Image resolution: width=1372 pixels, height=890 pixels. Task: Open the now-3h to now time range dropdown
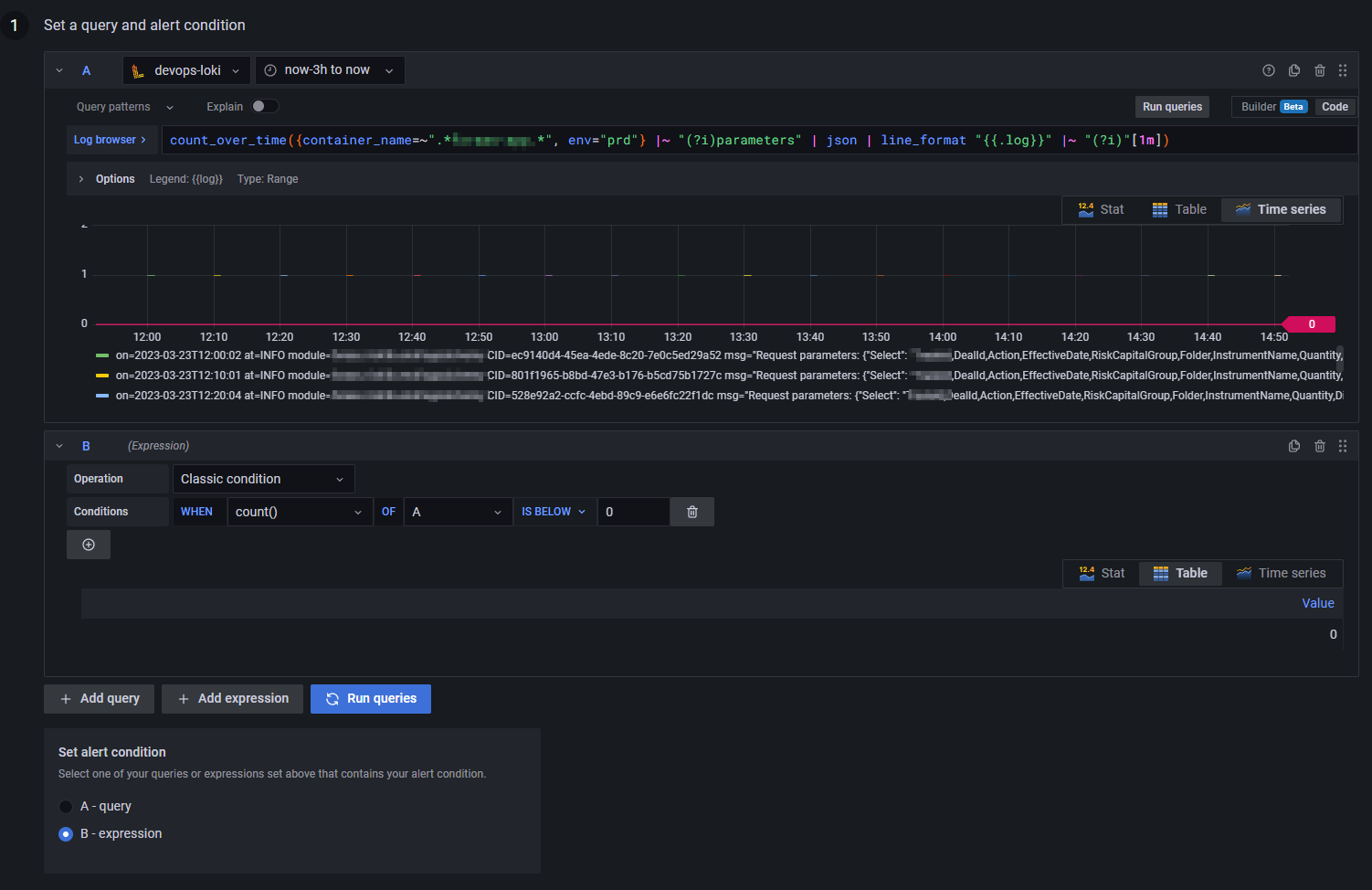tap(330, 70)
